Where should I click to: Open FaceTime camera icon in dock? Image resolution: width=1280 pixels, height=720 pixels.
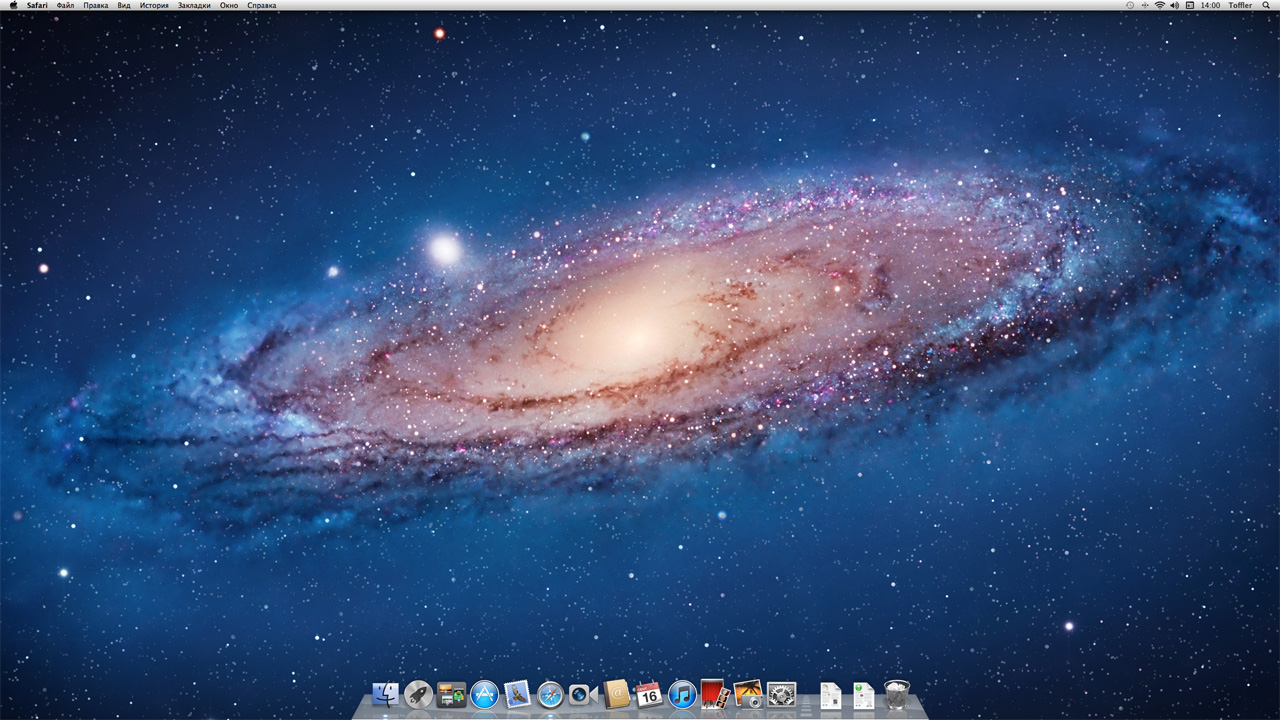(583, 694)
